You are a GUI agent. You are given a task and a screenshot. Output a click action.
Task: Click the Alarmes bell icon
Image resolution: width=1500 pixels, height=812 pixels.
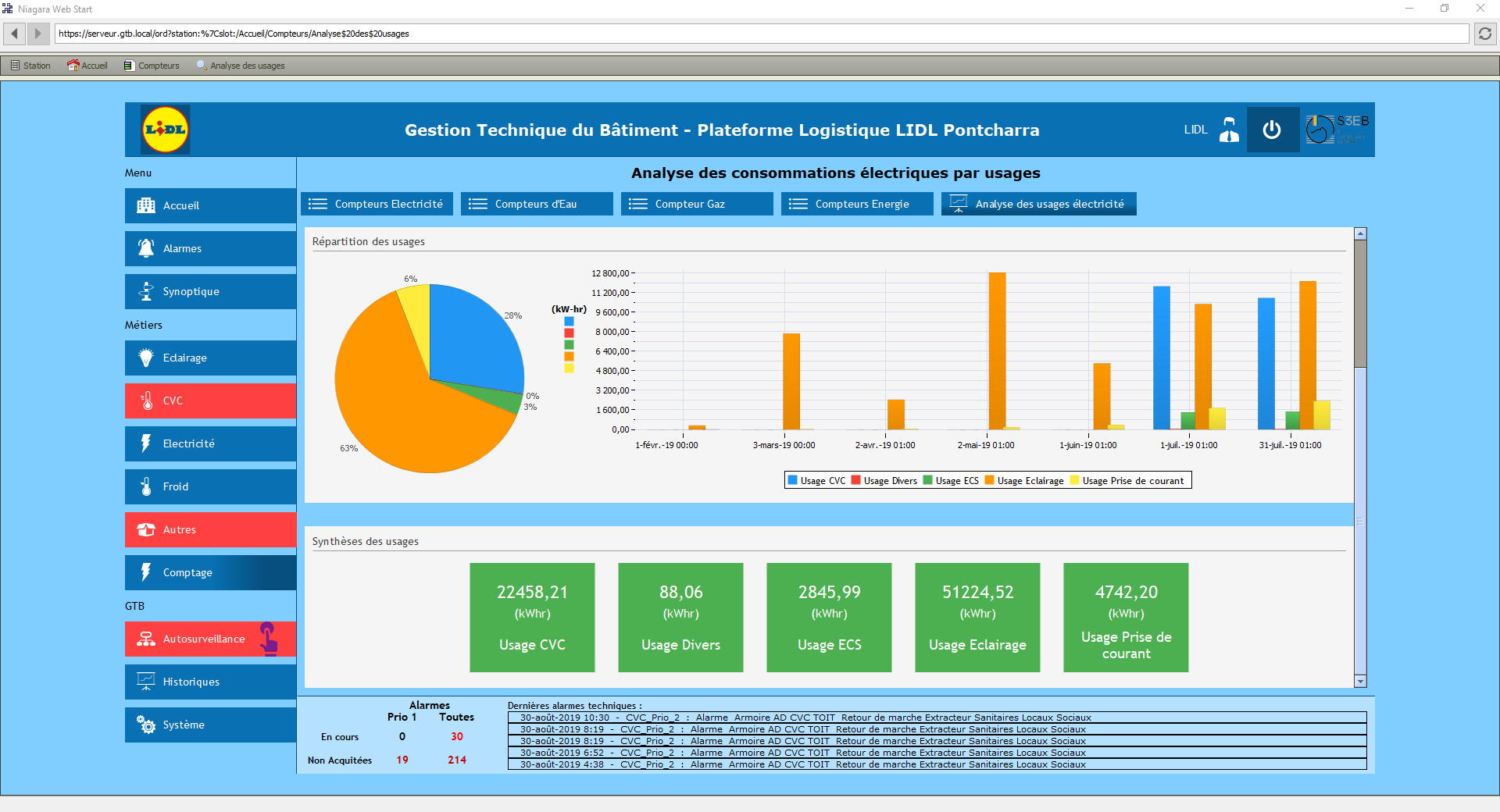146,248
